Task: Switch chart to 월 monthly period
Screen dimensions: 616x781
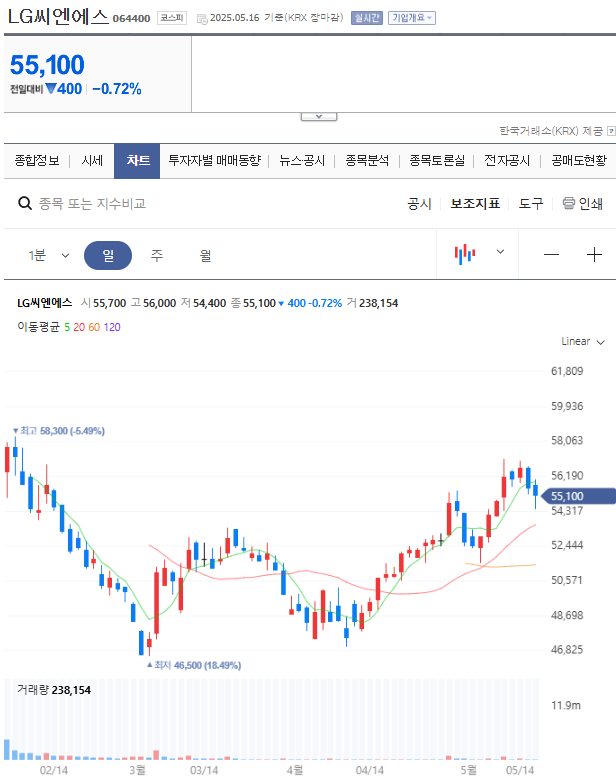Action: pyautogui.click(x=205, y=255)
